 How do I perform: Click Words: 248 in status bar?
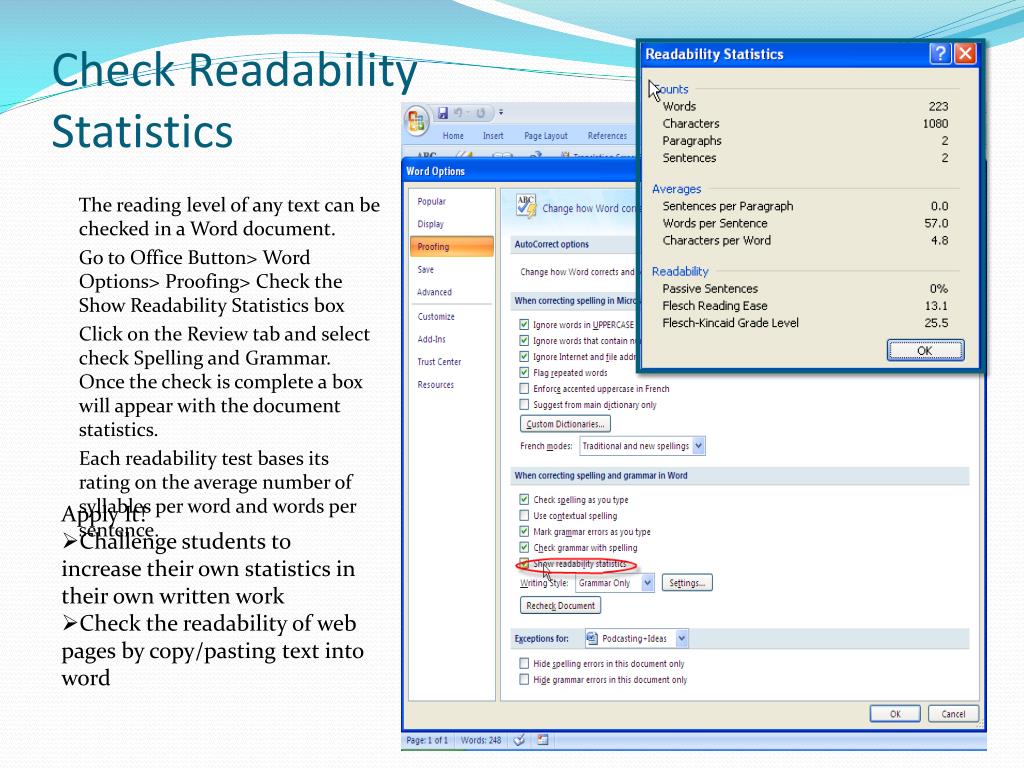coord(481,740)
